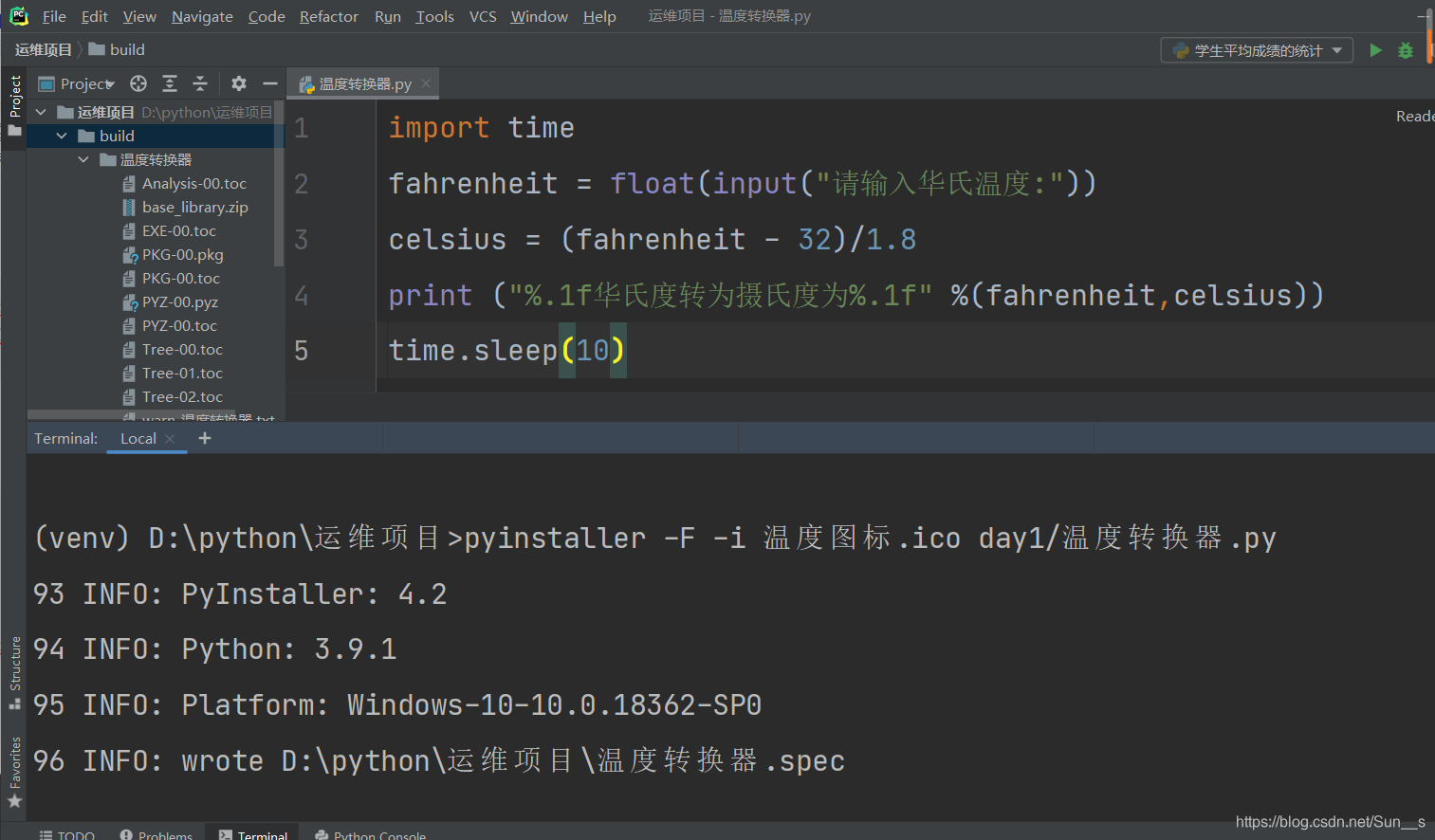Open the Problems tool window
This screenshot has width=1435, height=840.
156,834
